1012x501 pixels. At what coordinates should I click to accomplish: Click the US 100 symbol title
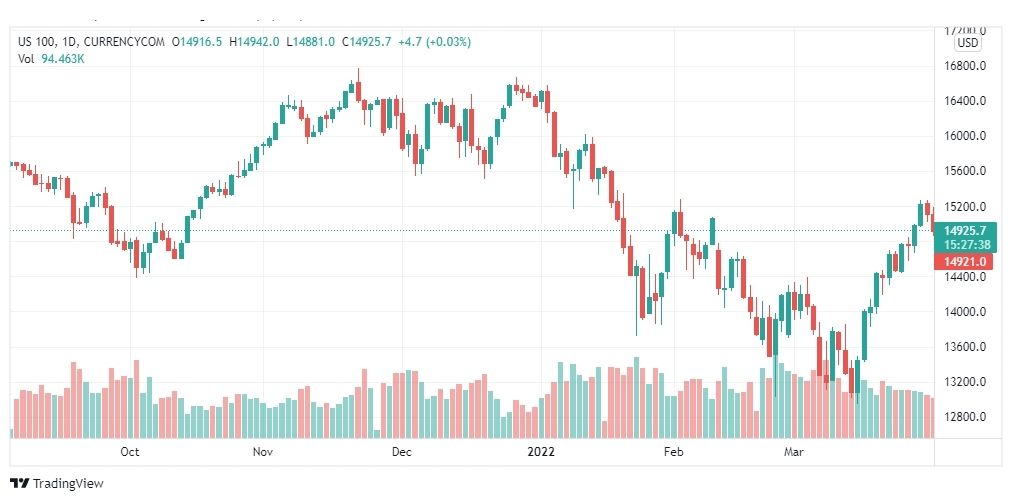point(37,42)
